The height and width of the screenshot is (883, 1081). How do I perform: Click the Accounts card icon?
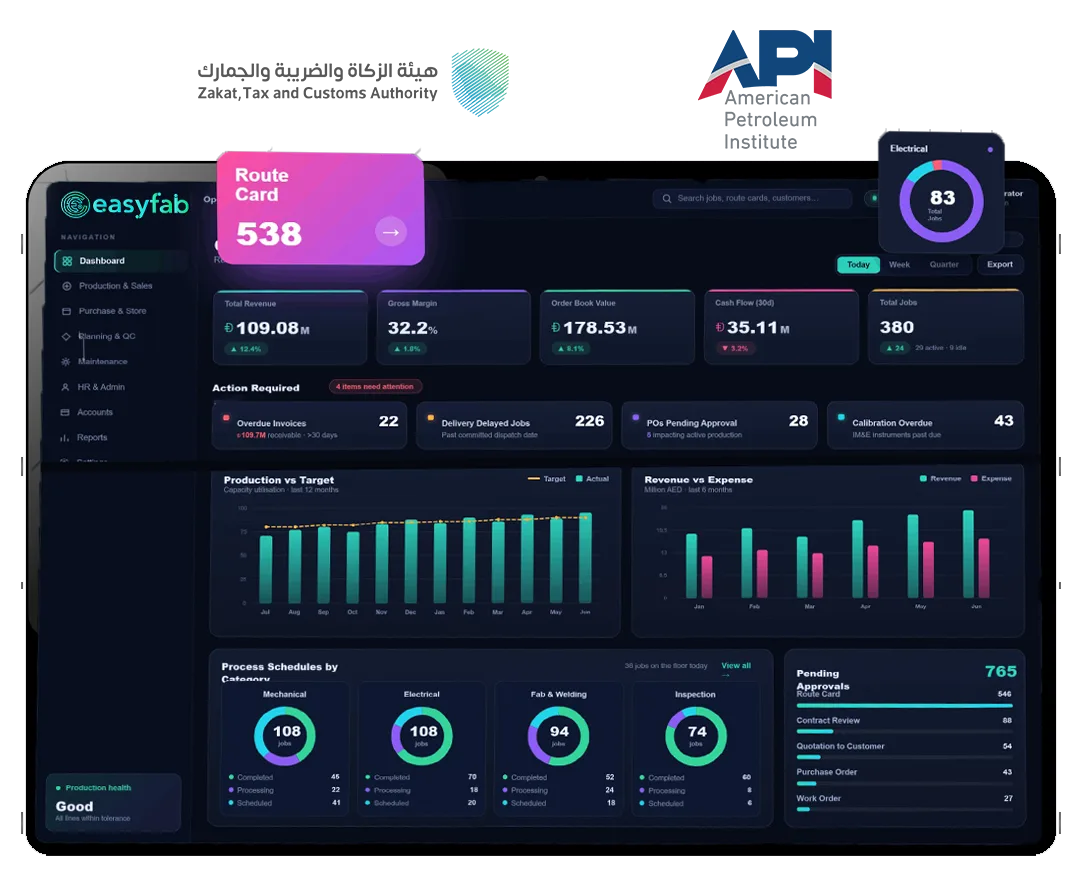[65, 412]
